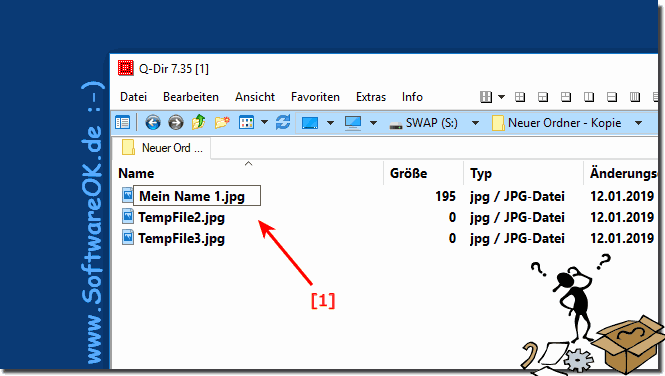Click the size value 195
The image size is (665, 376).
[x=445, y=196]
